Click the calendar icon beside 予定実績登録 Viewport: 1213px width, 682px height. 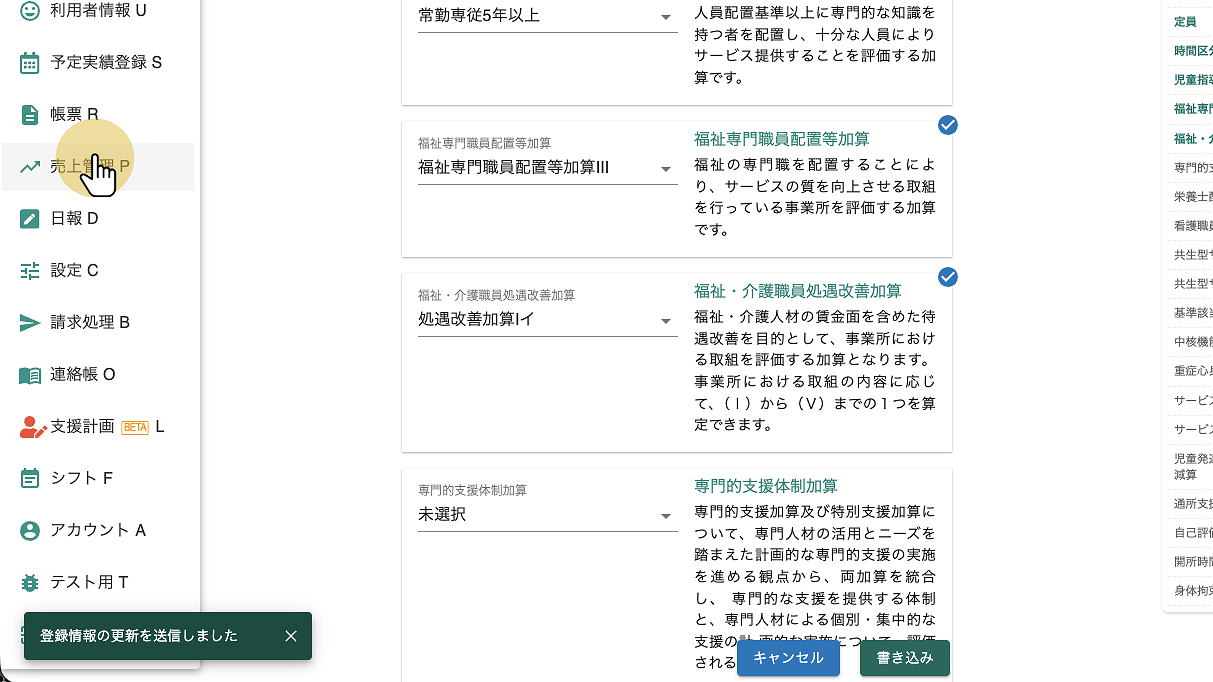pos(30,62)
